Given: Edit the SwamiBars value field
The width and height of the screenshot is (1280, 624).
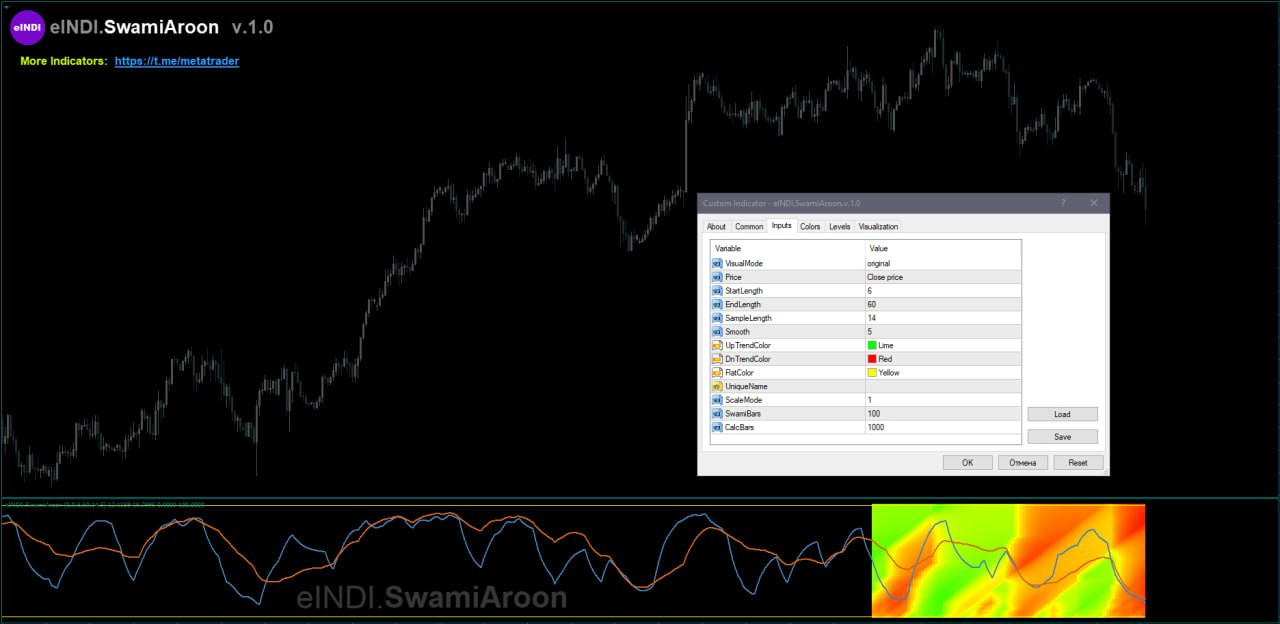Looking at the screenshot, I should (x=942, y=413).
